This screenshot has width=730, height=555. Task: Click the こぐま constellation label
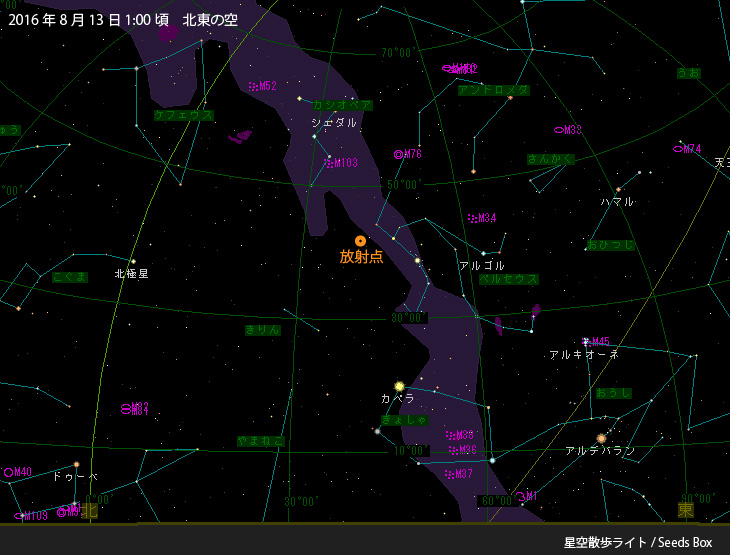coord(70,277)
